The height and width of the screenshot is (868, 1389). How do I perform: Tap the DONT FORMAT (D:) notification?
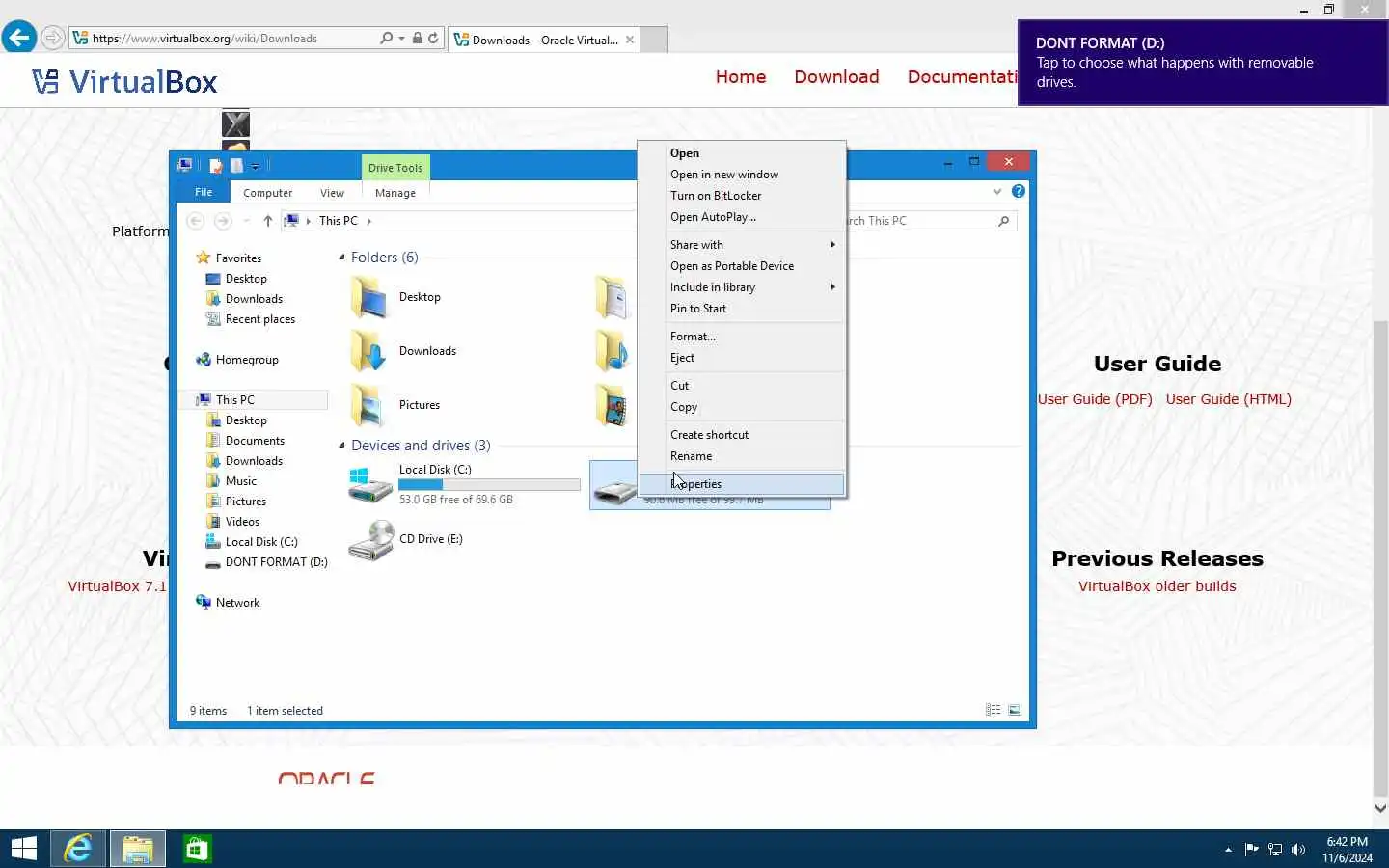coord(1203,63)
